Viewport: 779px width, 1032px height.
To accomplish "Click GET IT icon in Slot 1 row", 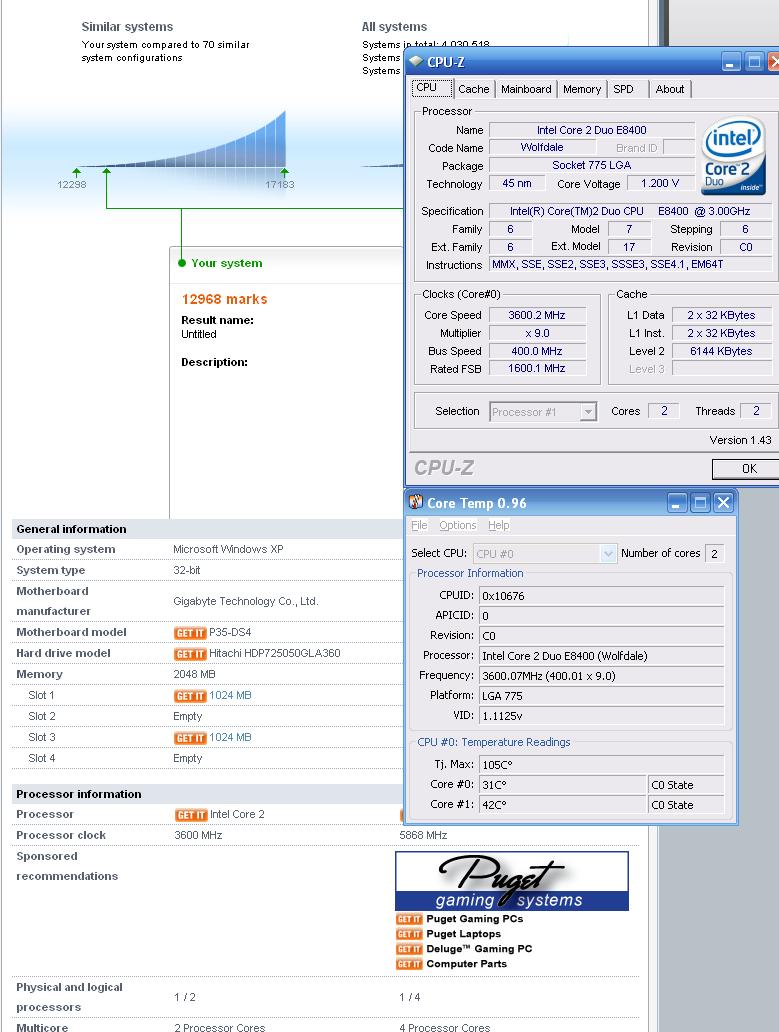I will tap(190, 696).
